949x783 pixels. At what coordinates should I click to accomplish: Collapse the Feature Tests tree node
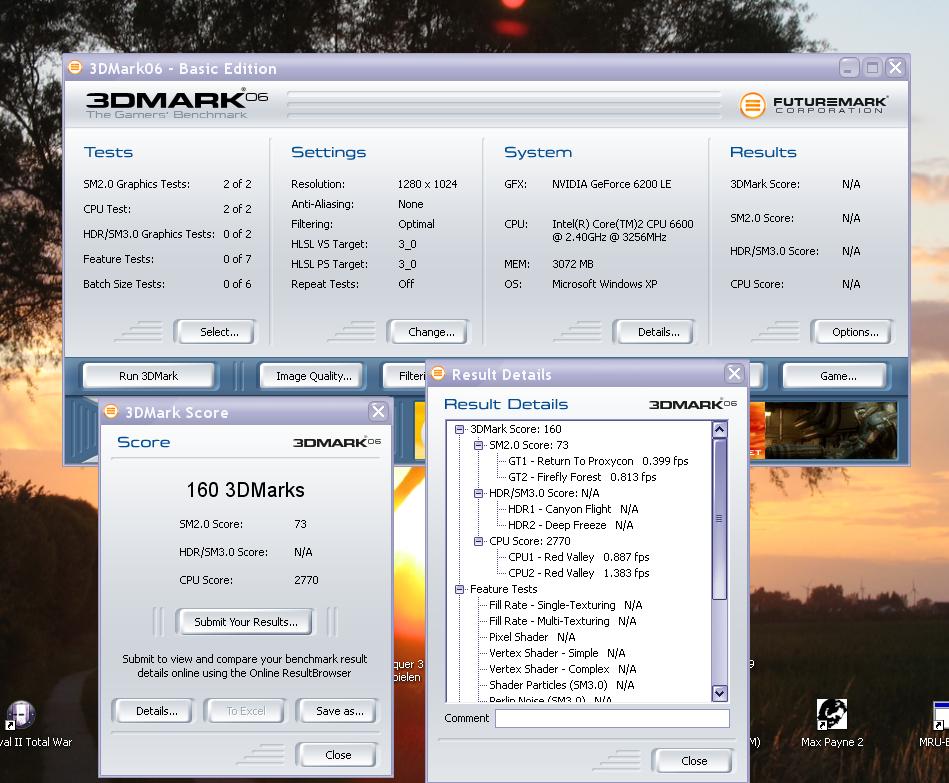(459, 589)
